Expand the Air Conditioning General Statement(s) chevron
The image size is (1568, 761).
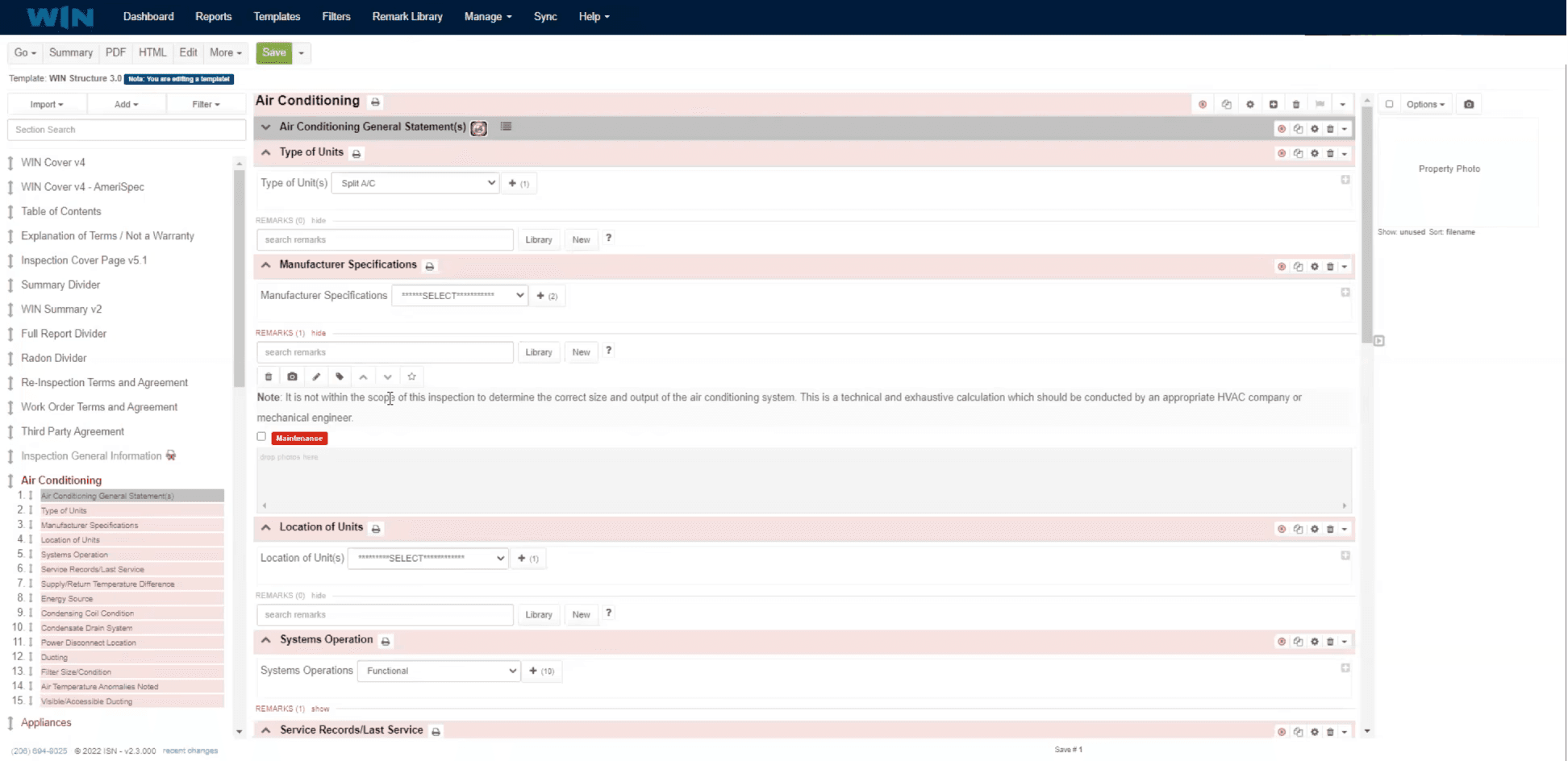(266, 127)
